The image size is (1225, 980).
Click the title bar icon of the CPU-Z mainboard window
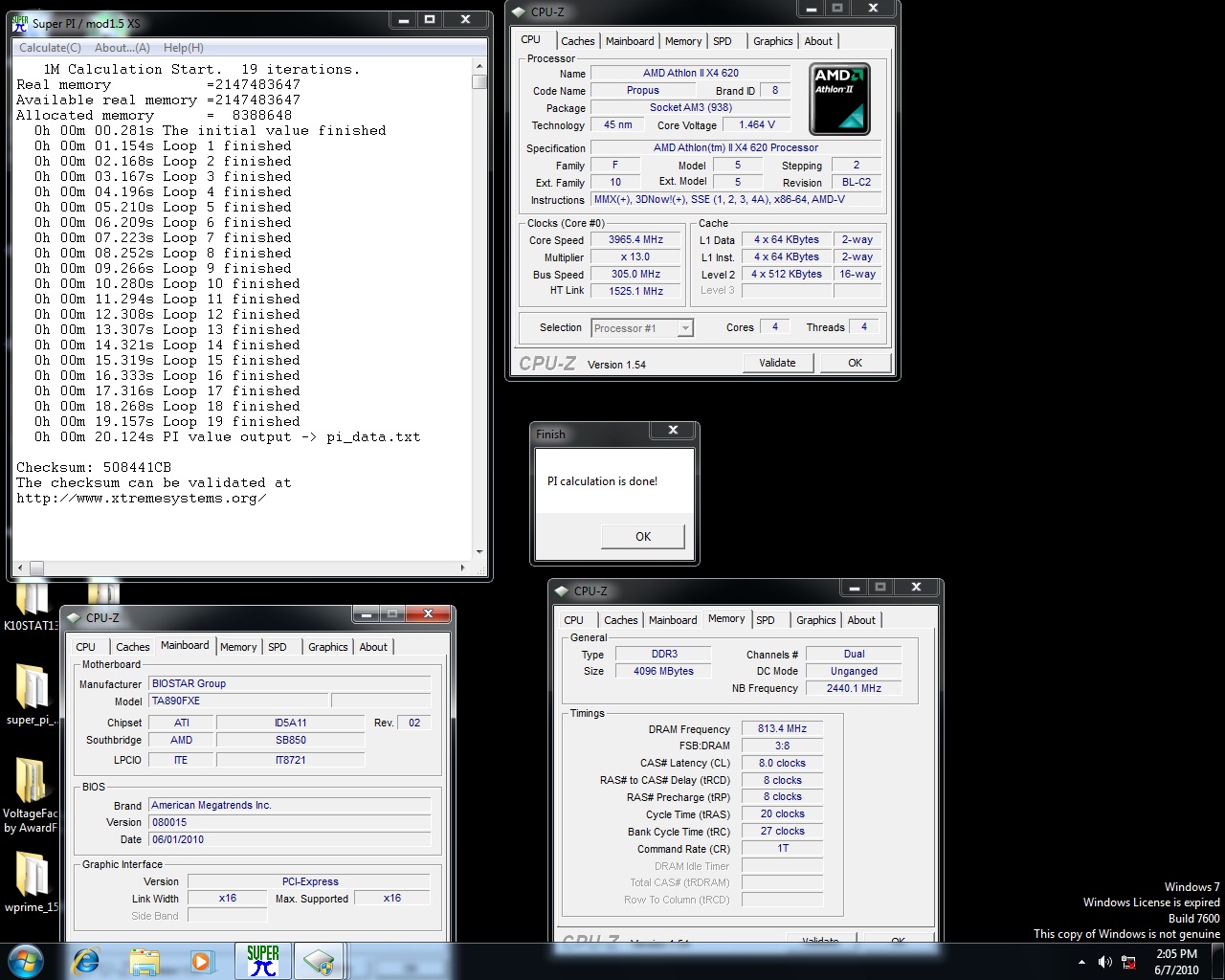click(x=74, y=617)
